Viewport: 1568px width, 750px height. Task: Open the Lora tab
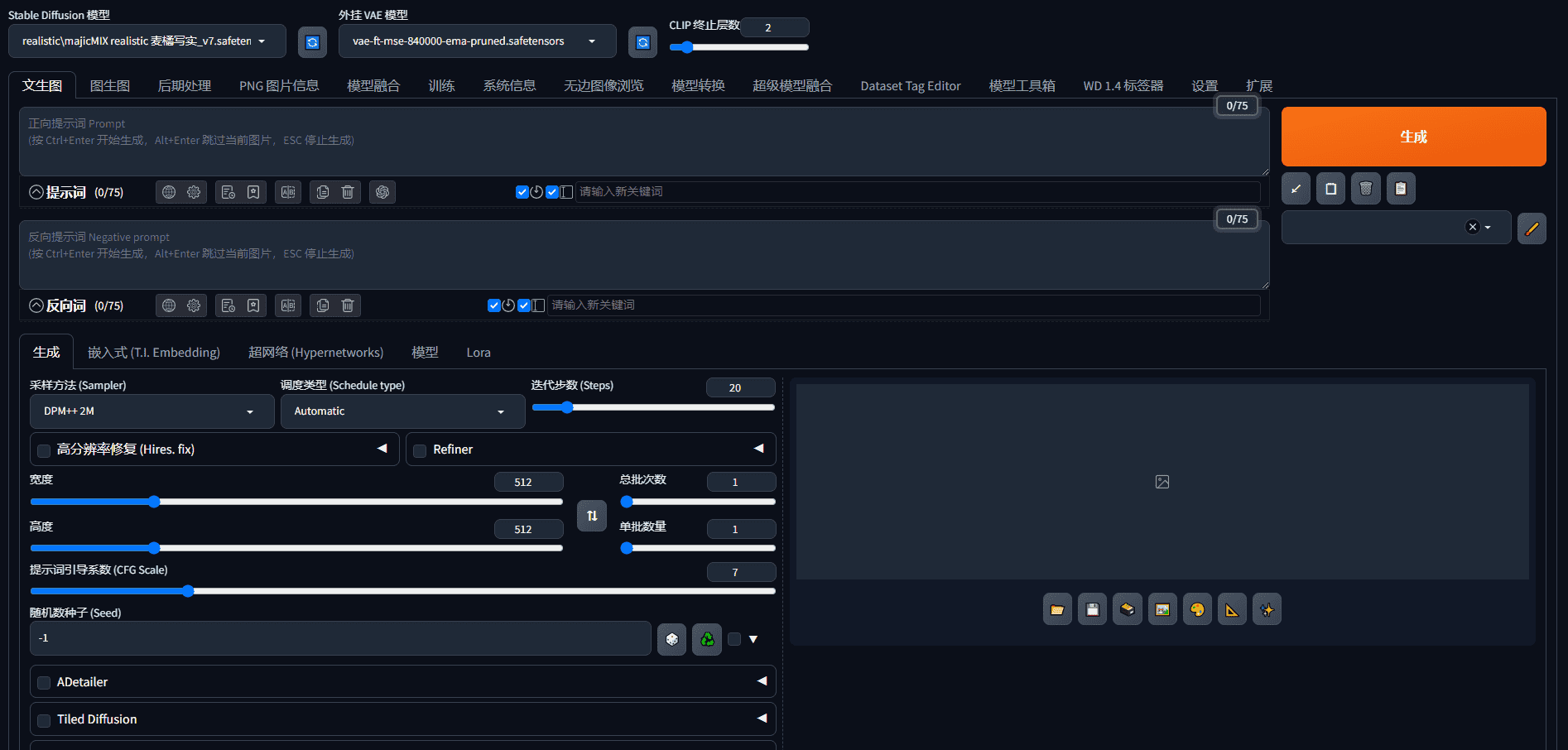(x=479, y=353)
